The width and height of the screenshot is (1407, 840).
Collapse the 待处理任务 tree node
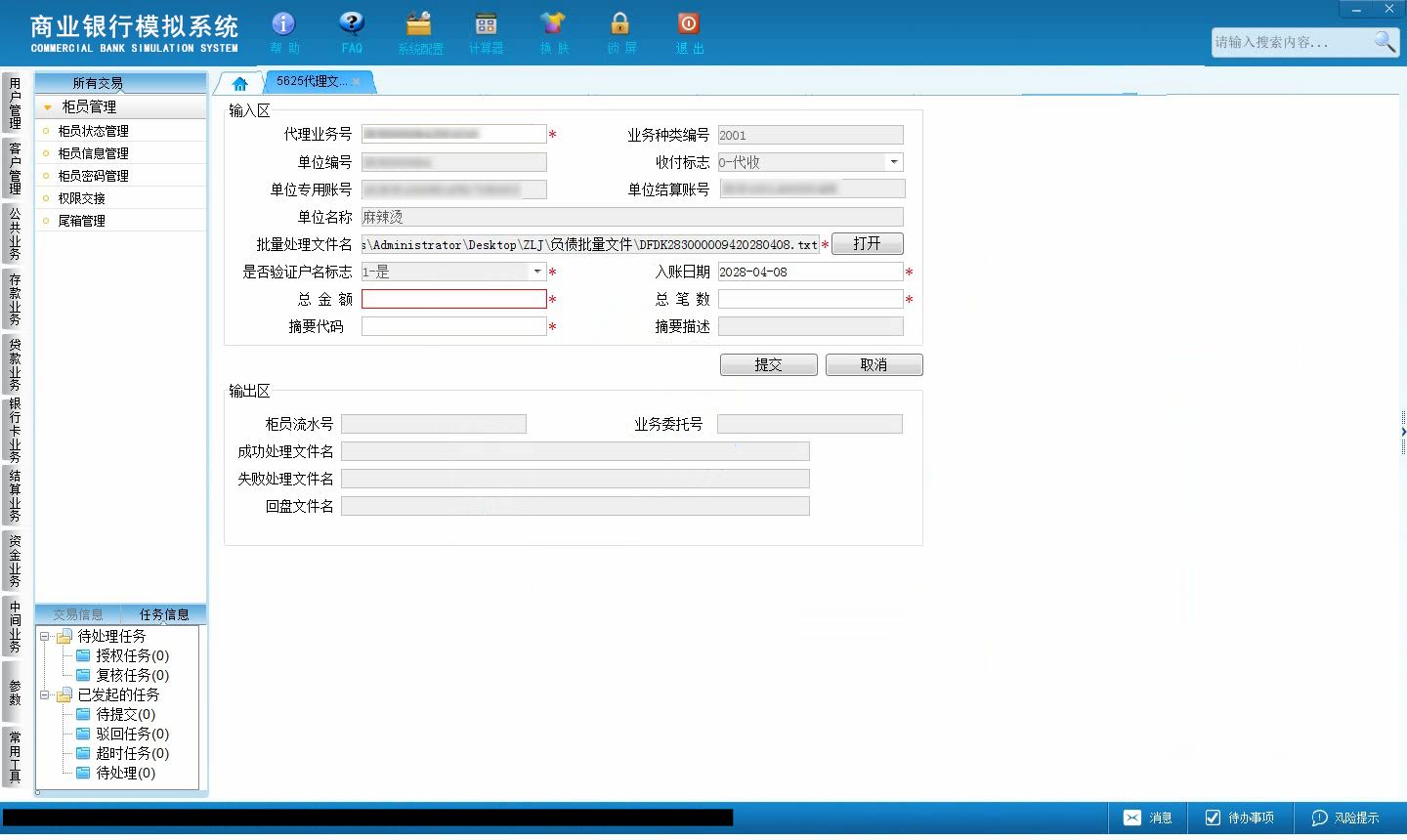click(x=44, y=637)
